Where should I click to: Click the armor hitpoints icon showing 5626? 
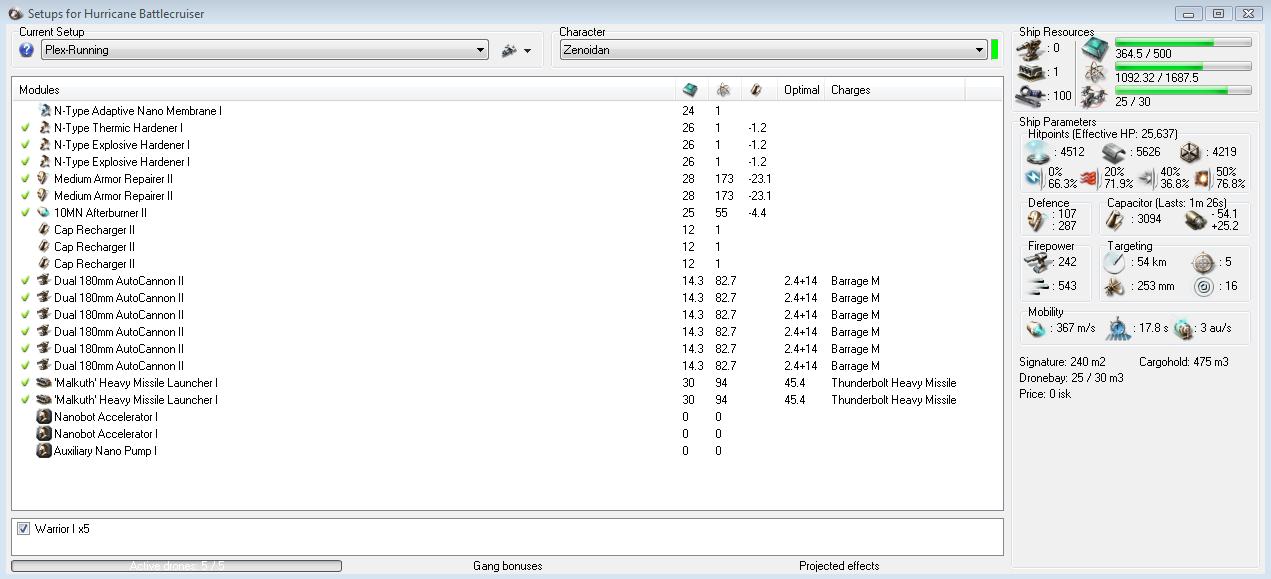tap(1113, 152)
